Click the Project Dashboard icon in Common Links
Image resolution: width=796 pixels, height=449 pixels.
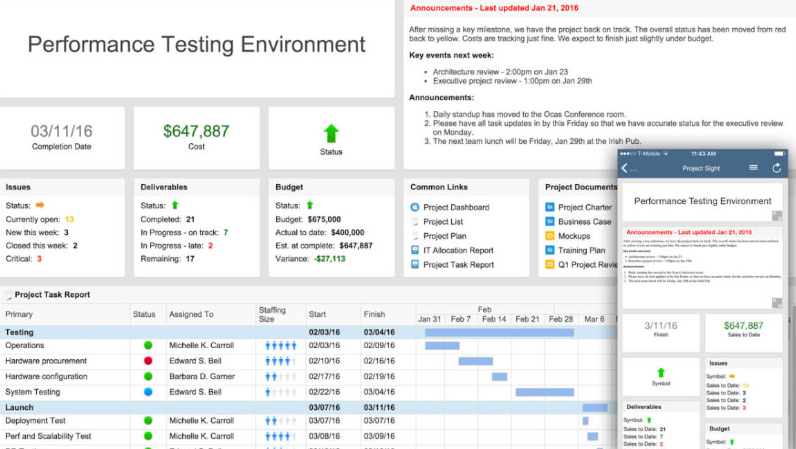[x=415, y=207]
